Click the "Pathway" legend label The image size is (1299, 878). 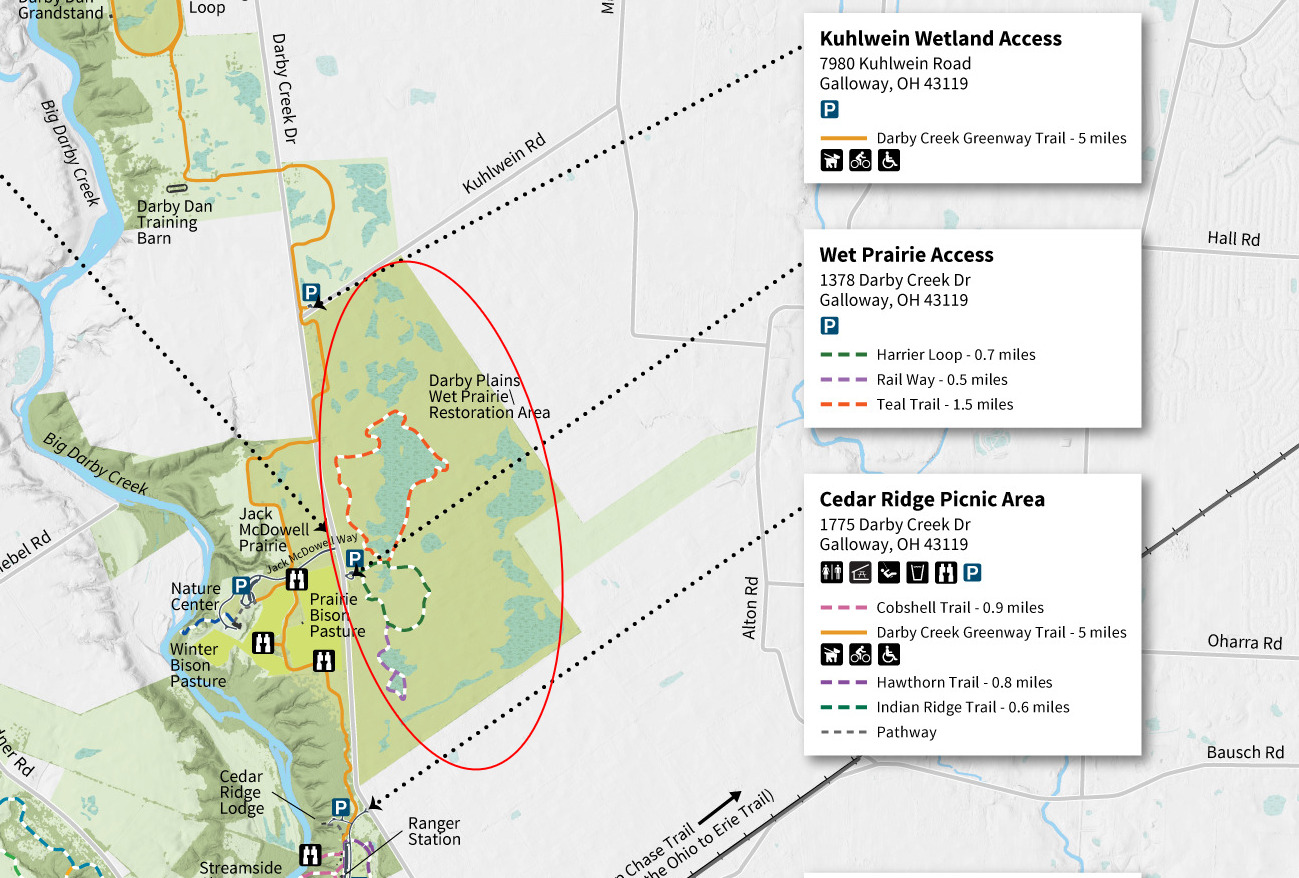click(907, 733)
